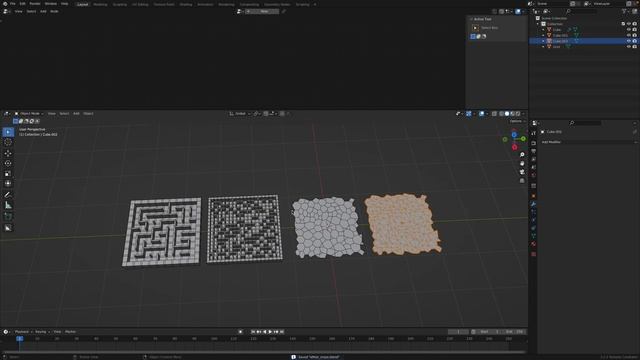Select the Select Box tool in viewport toolbar
Image resolution: width=640 pixels, height=360 pixels.
coord(8,132)
